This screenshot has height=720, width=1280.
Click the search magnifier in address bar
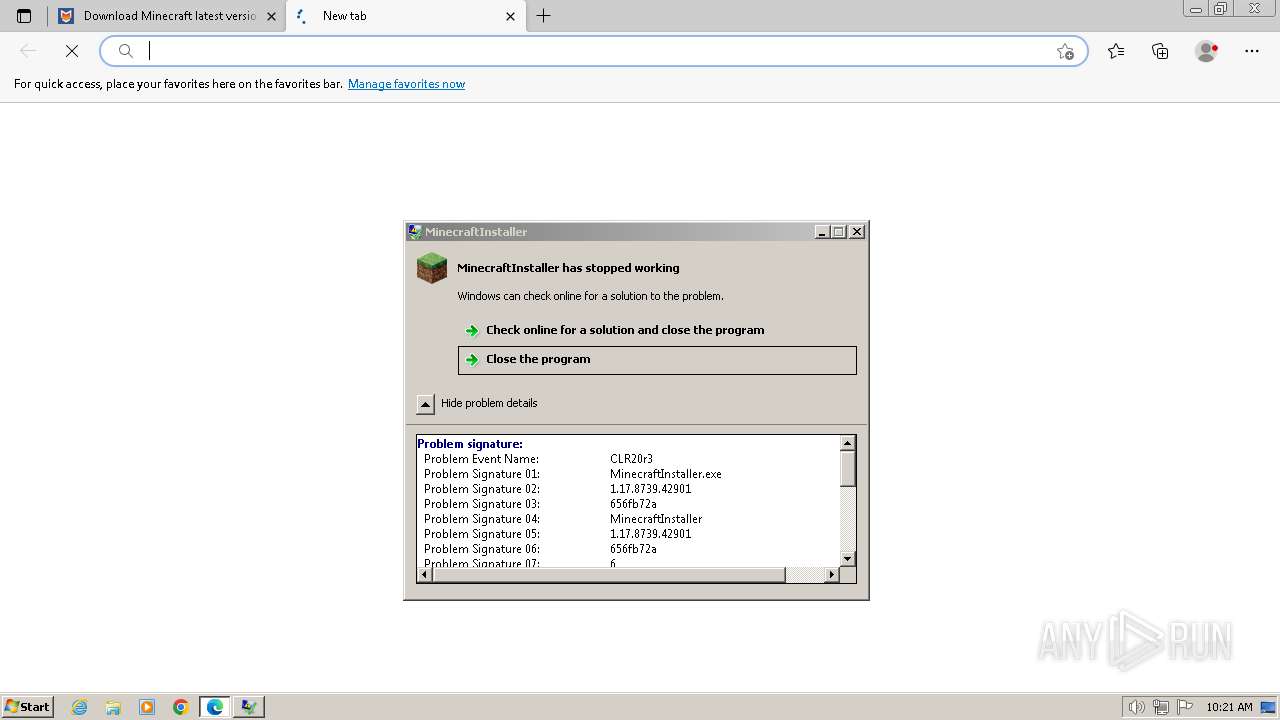click(x=126, y=51)
